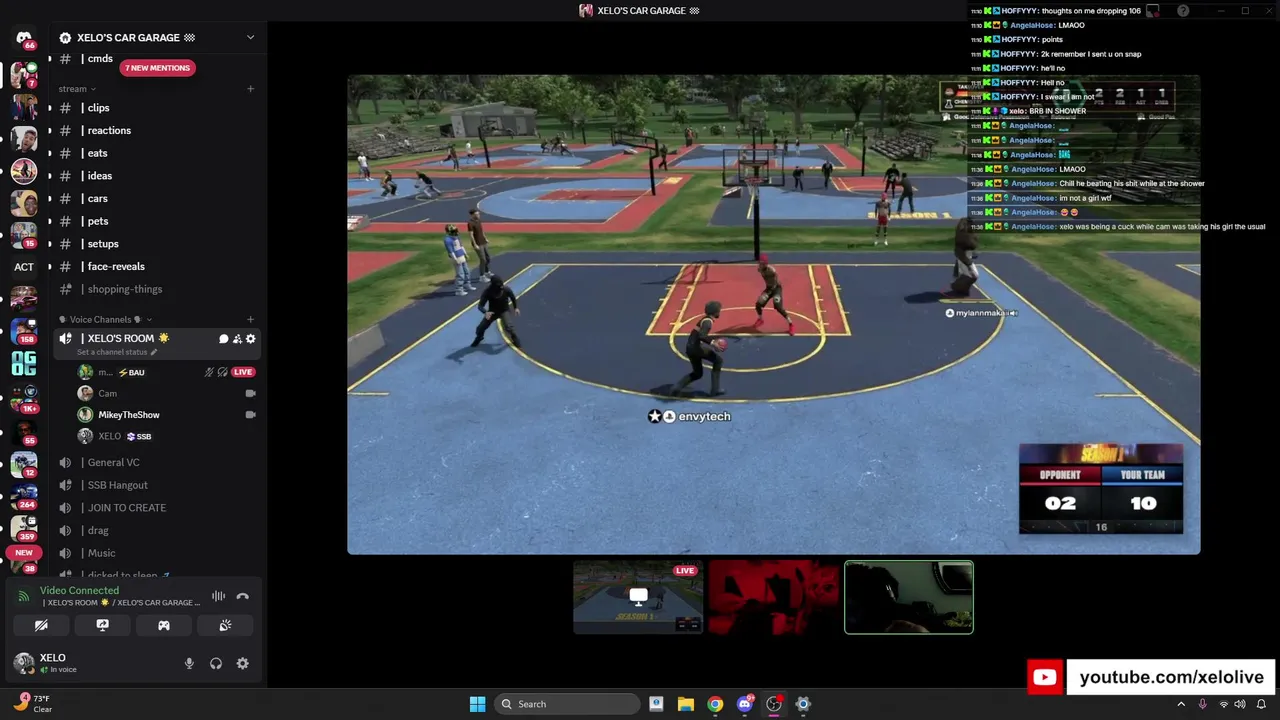Open the ACT server icon
Viewport: 1280px width, 720px height.
[24, 267]
